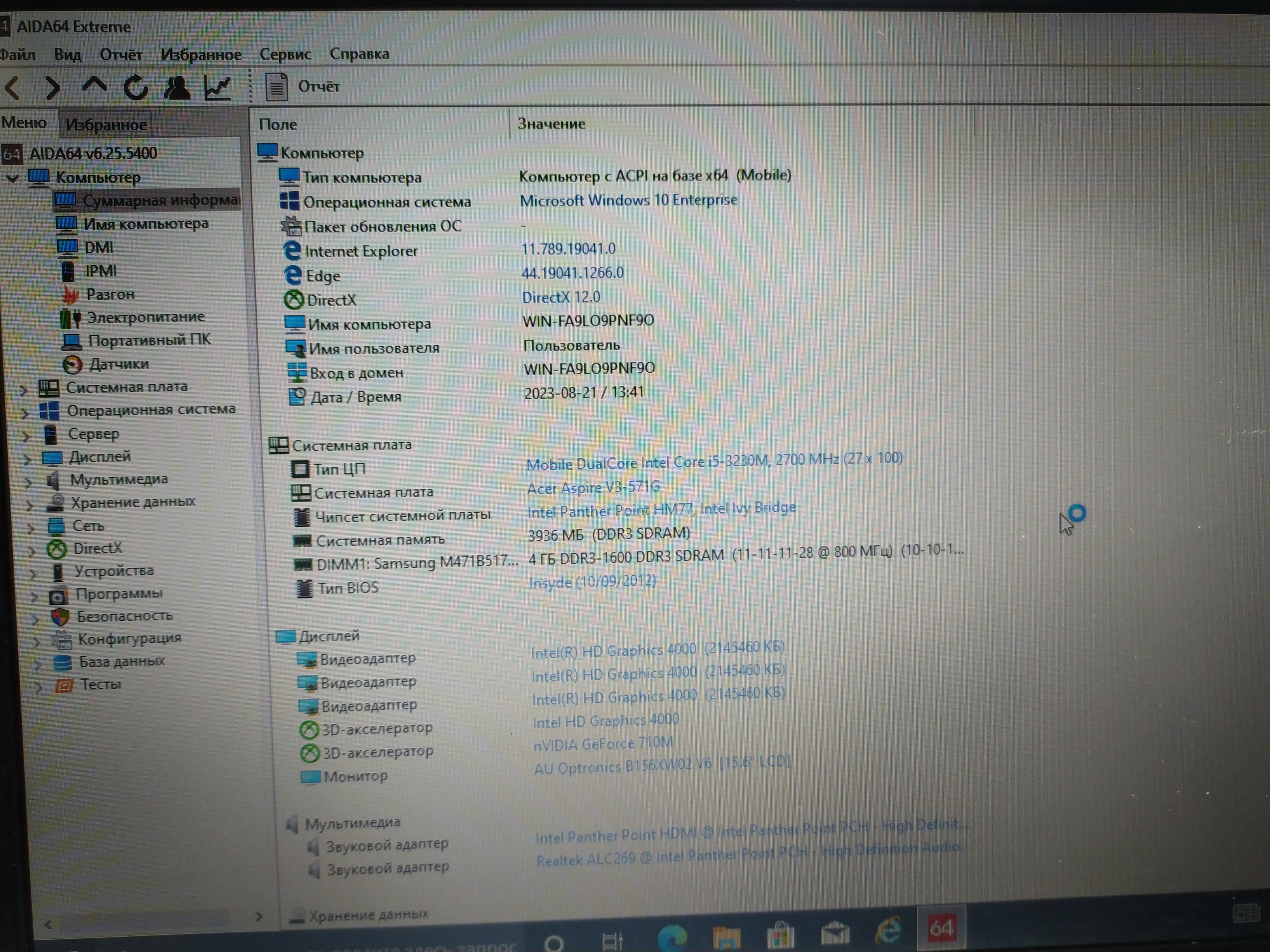Screen dimensions: 1270x952
Task: Select the Дата / Время row
Action: tap(466, 395)
